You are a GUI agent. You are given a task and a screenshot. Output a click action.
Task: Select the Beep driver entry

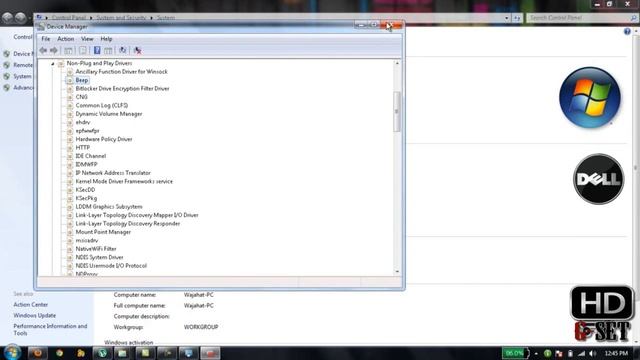(x=82, y=80)
